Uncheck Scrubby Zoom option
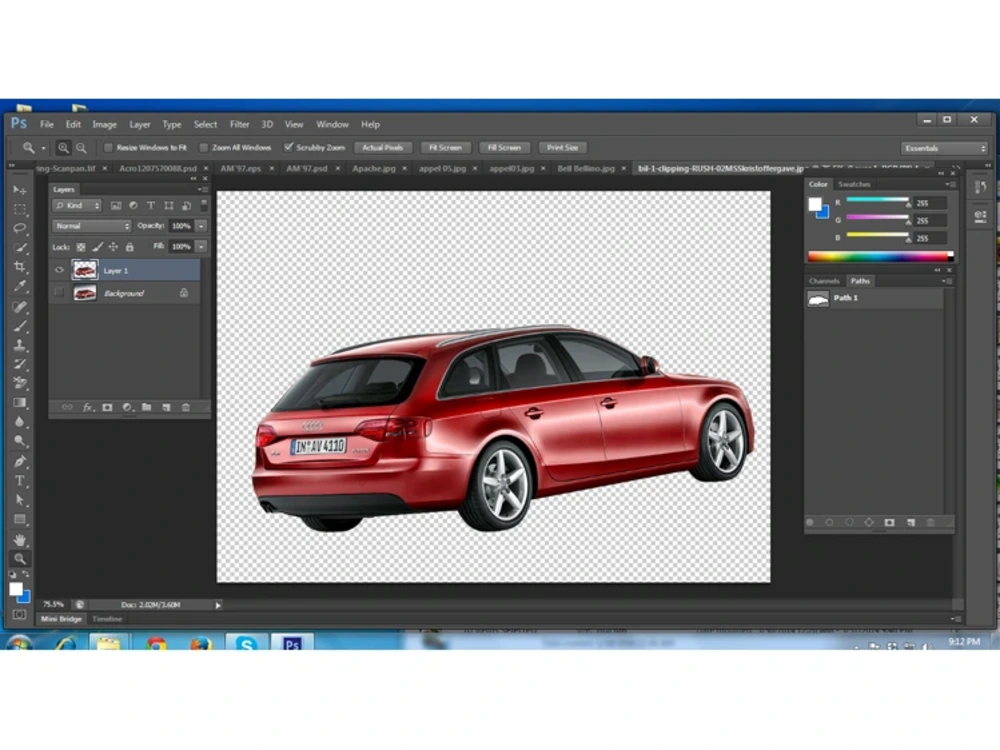The width and height of the screenshot is (1000, 750). tap(288, 147)
